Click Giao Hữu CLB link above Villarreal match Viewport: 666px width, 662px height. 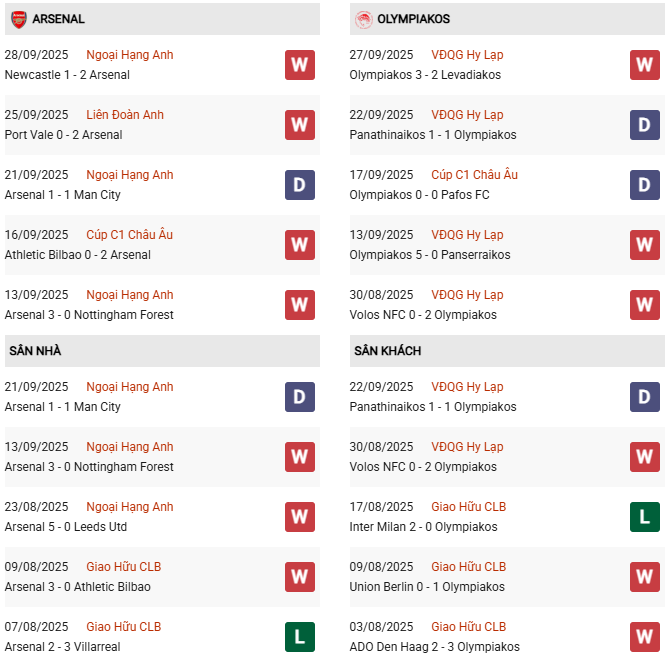(124, 627)
